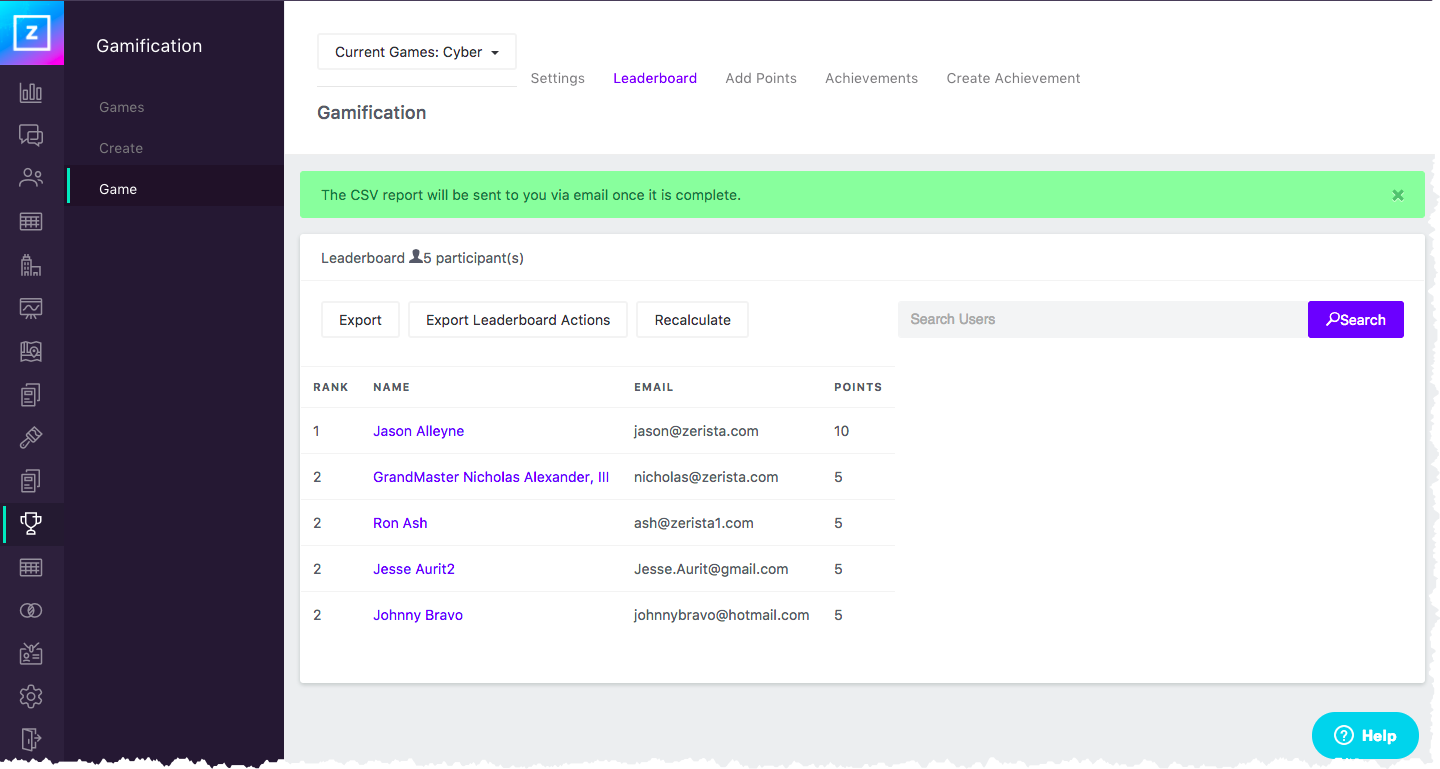The height and width of the screenshot is (769, 1440).
Task: Click the door exit logout icon
Action: (x=31, y=739)
